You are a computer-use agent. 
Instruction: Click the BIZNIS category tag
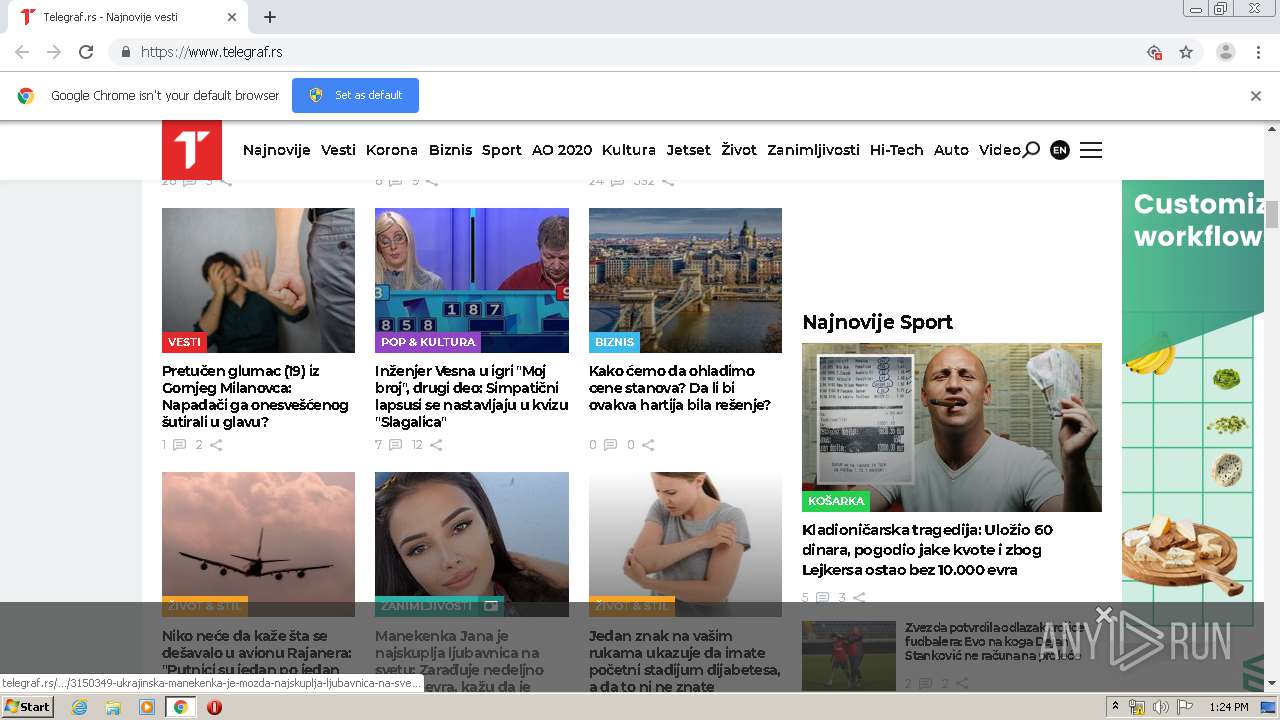pos(614,342)
